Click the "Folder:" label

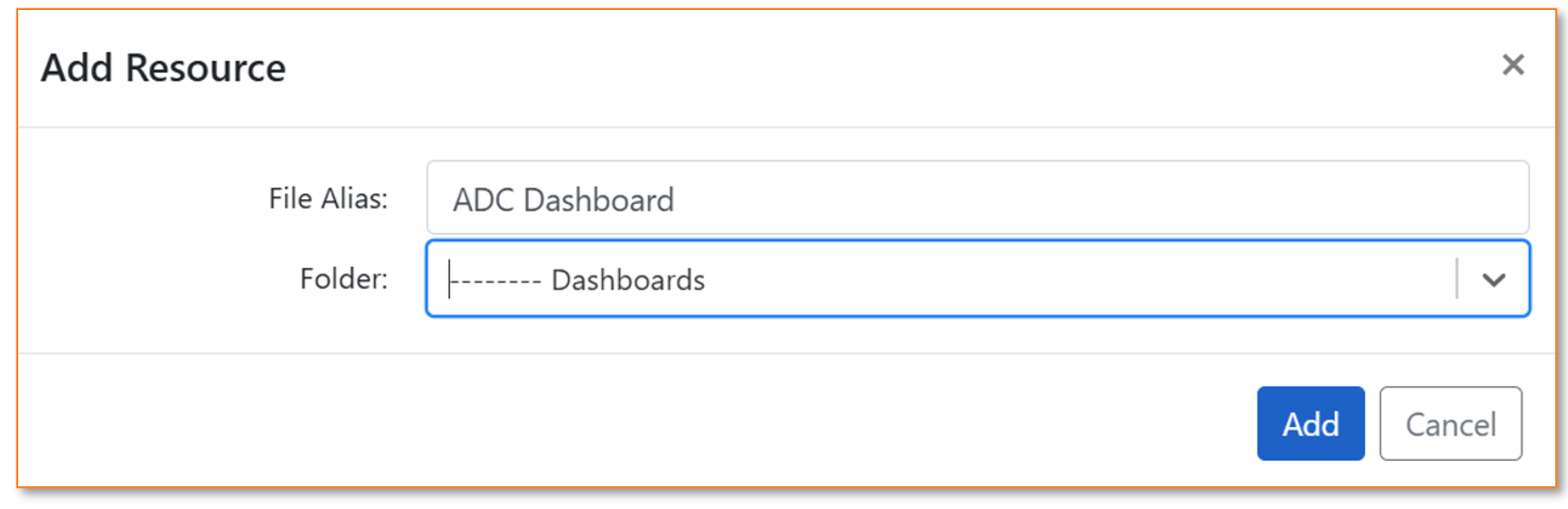pyautogui.click(x=343, y=279)
